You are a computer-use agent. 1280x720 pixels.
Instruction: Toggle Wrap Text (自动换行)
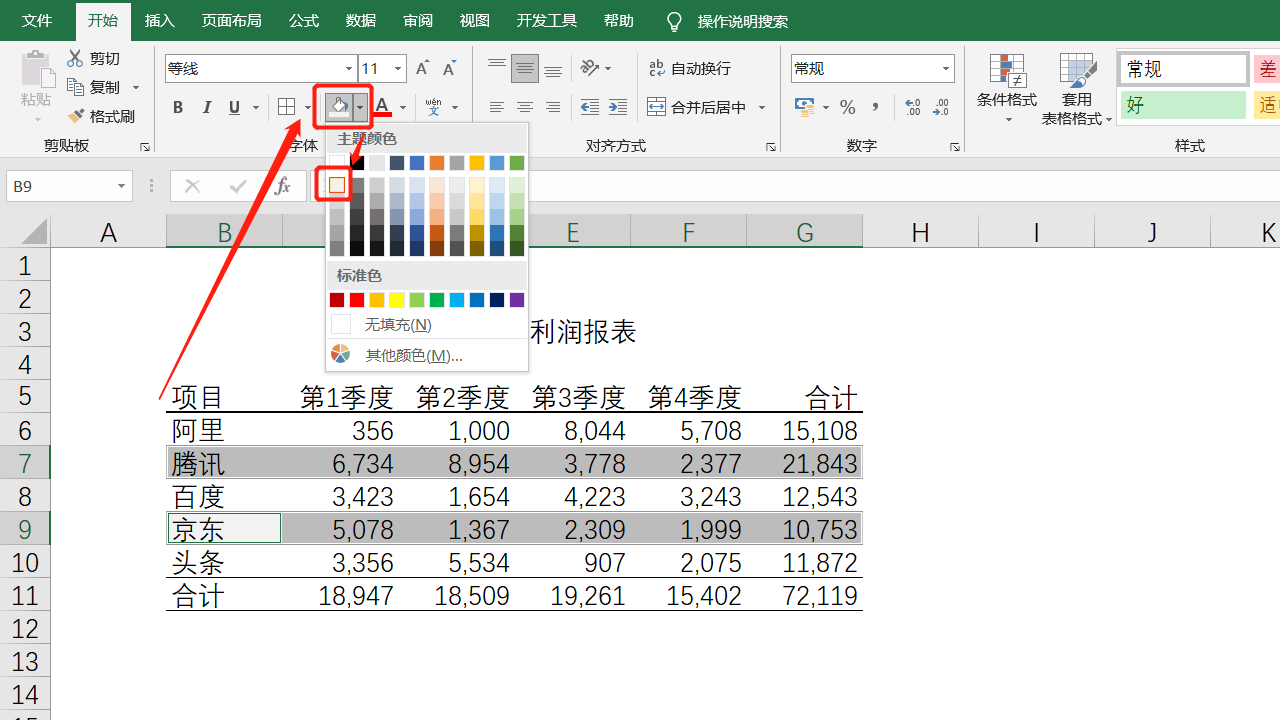click(690, 68)
